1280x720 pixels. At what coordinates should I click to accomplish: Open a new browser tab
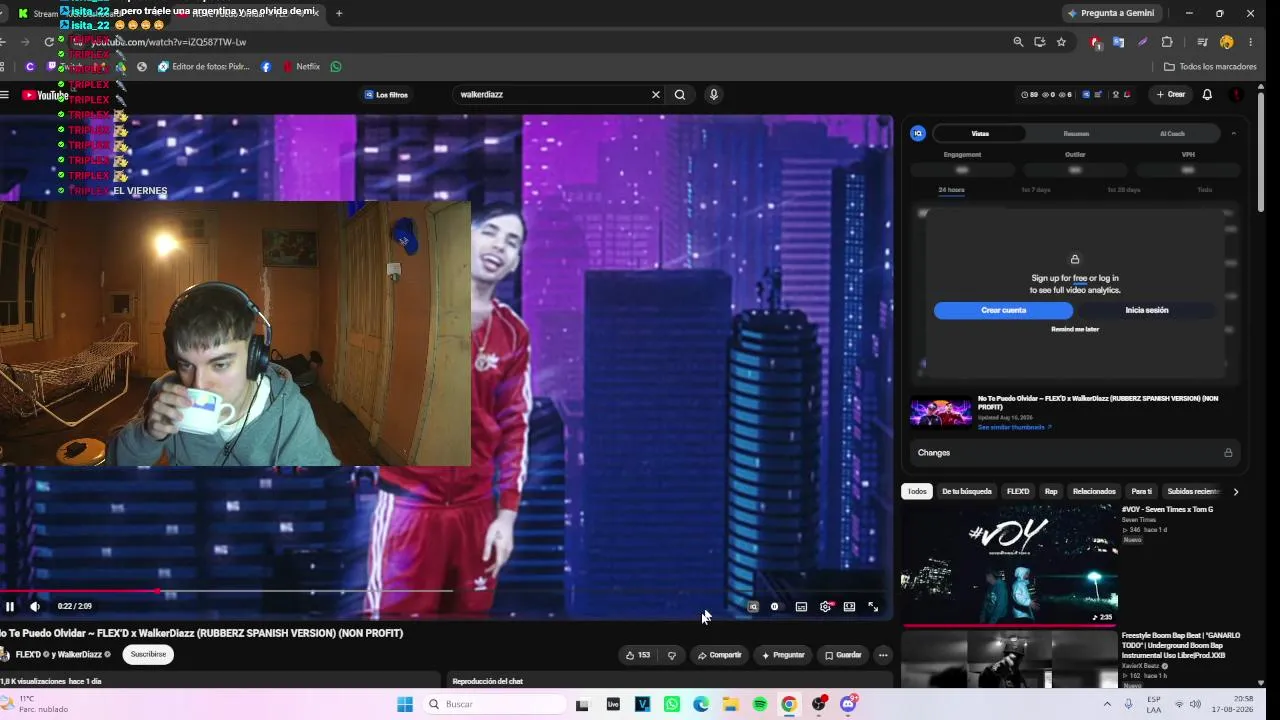tap(339, 13)
